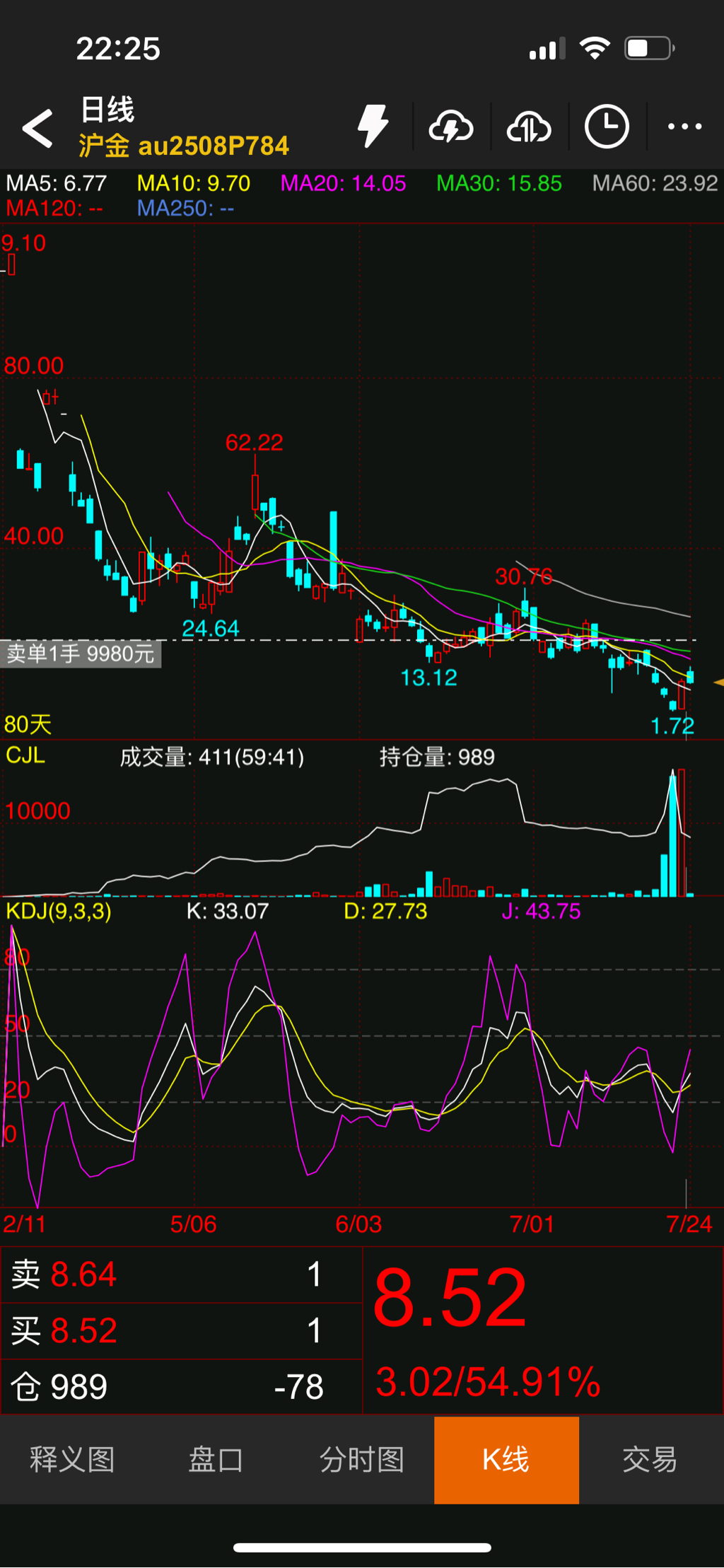
Task: Tap the MA30: 15.85 indicator label
Action: [x=499, y=183]
